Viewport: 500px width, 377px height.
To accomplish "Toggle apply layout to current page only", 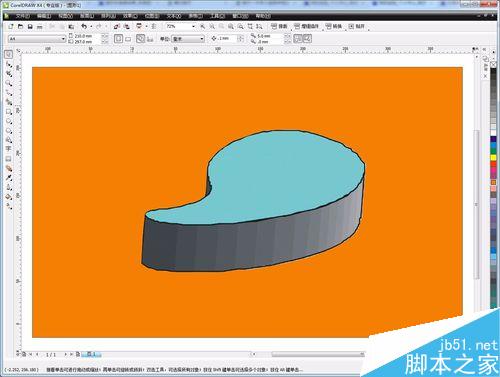I will 150,39.
